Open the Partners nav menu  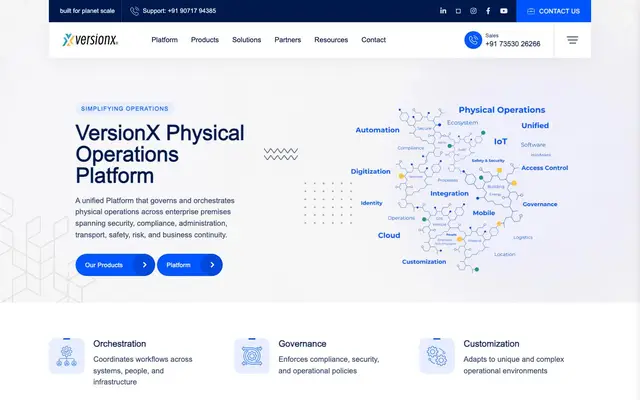288,40
